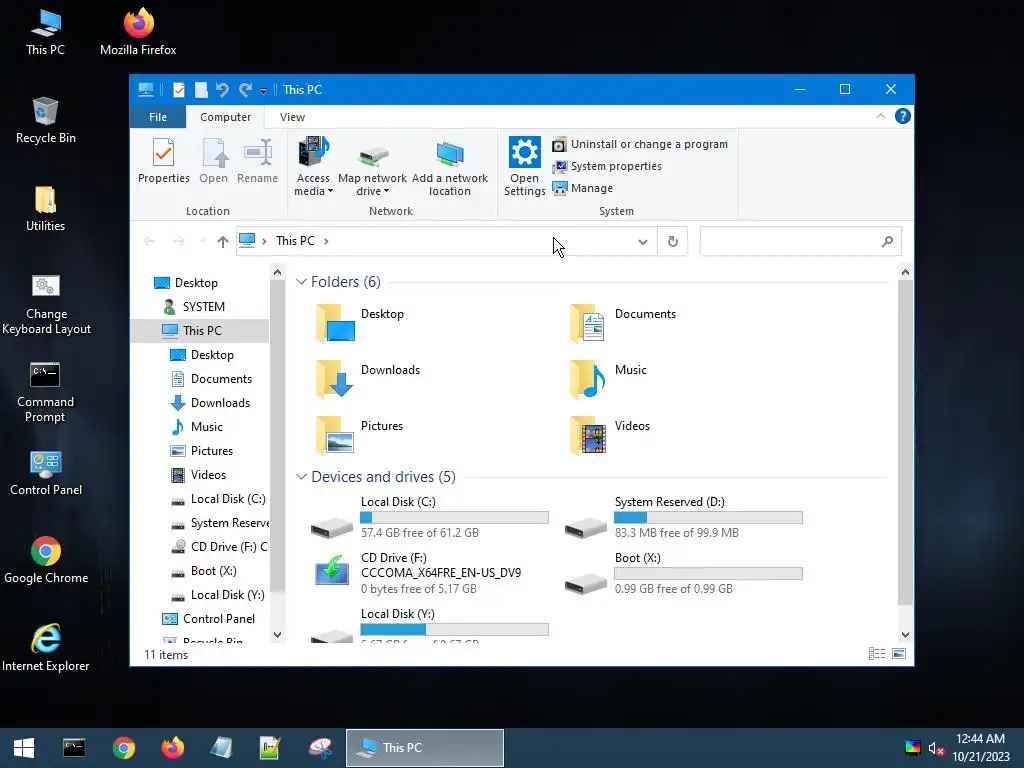Open the Windows Start button
Screen dimensions: 1024x768
[24, 748]
